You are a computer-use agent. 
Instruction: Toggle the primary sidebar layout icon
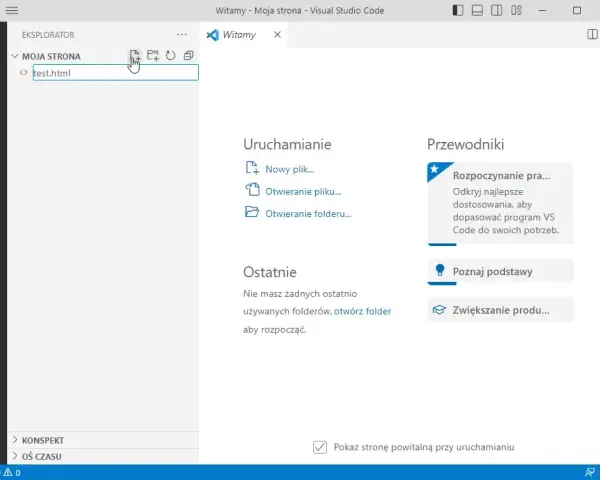tap(458, 10)
